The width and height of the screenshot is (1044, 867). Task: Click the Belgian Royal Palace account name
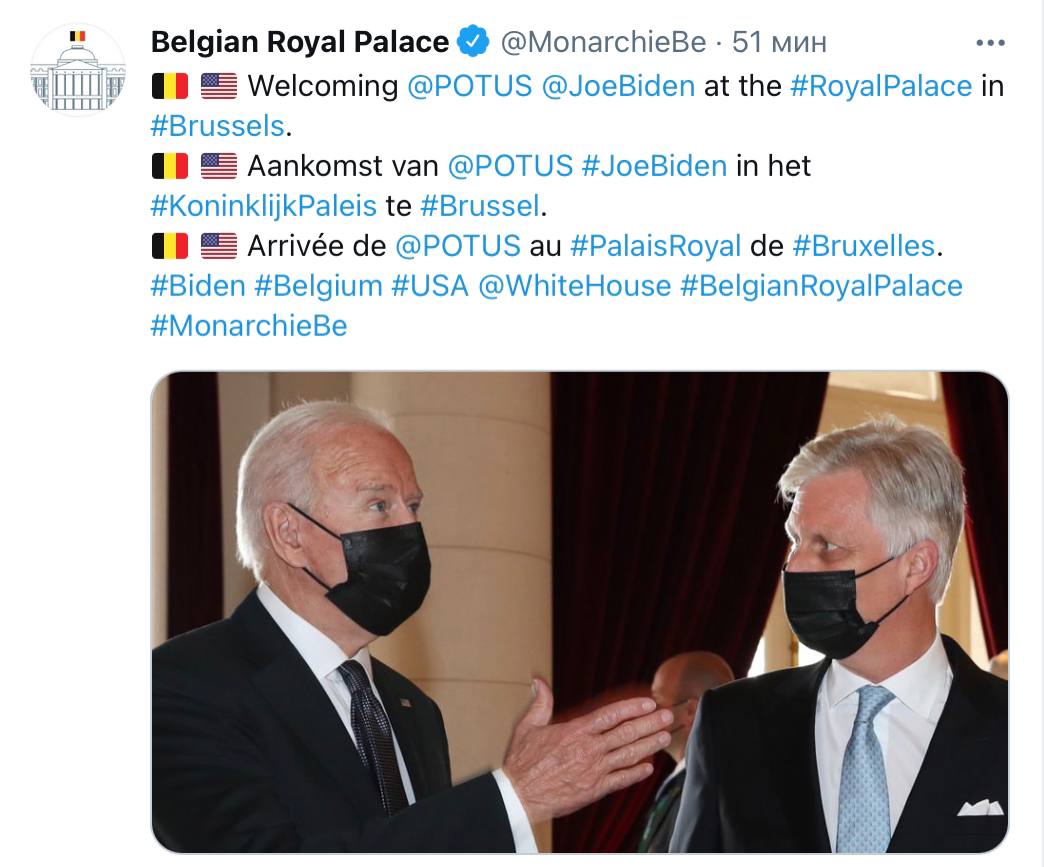[x=300, y=42]
